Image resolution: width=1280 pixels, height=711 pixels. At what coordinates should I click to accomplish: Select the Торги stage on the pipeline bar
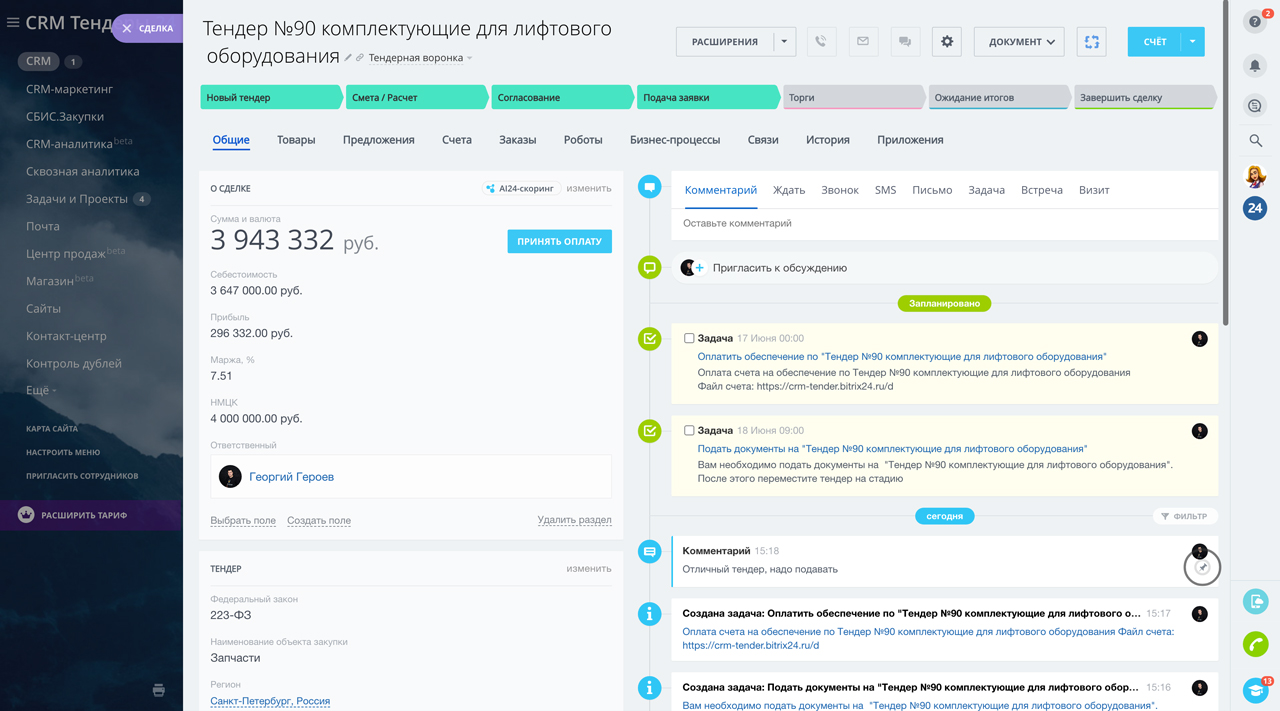[x=853, y=96]
